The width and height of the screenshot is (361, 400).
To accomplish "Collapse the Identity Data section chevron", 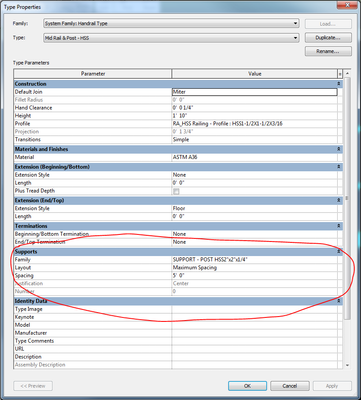I will [339, 301].
